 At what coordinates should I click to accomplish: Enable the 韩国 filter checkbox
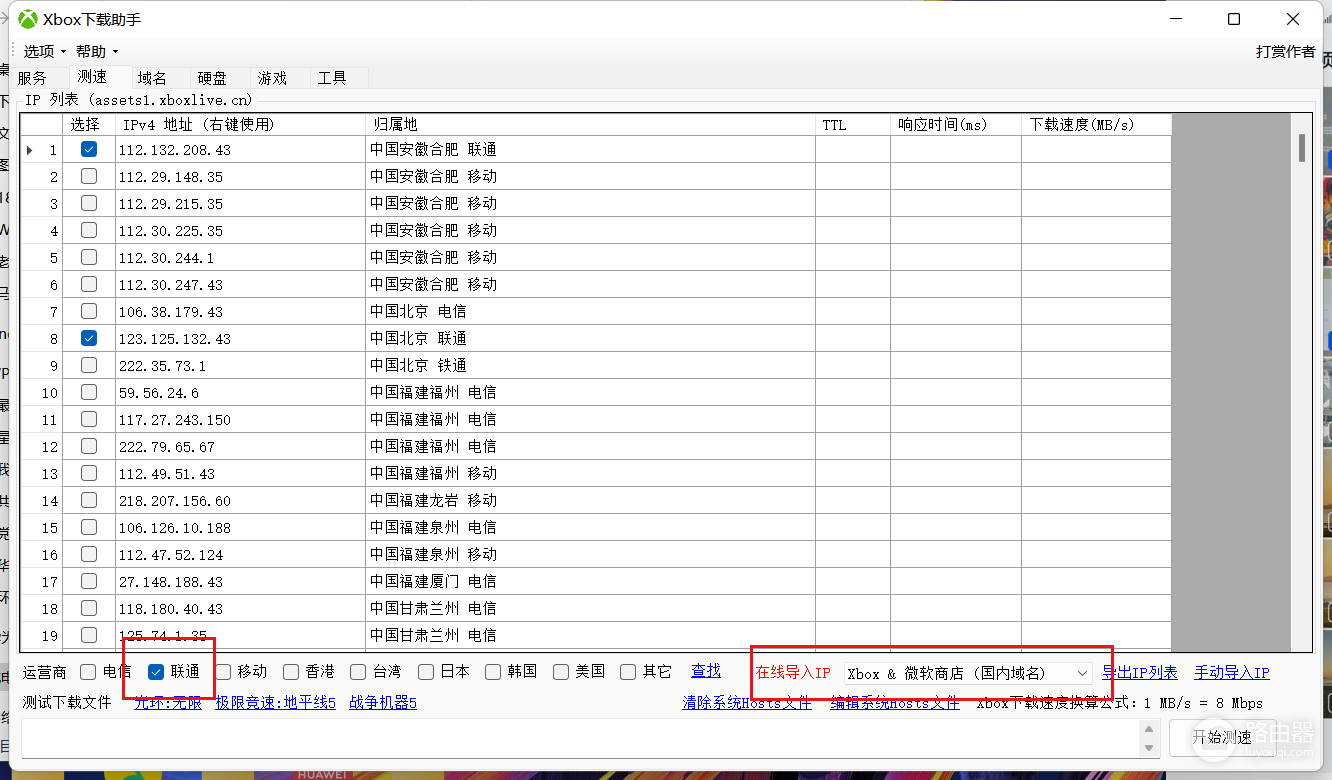tap(493, 671)
